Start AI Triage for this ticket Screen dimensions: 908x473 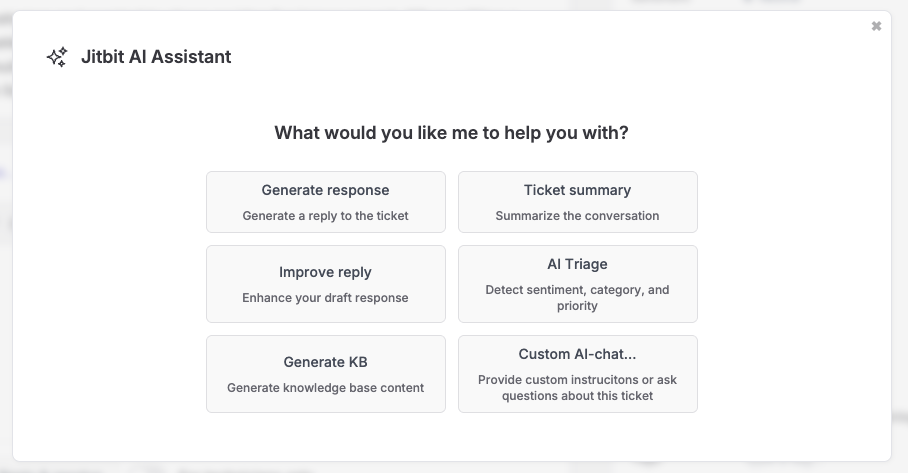[x=577, y=264]
